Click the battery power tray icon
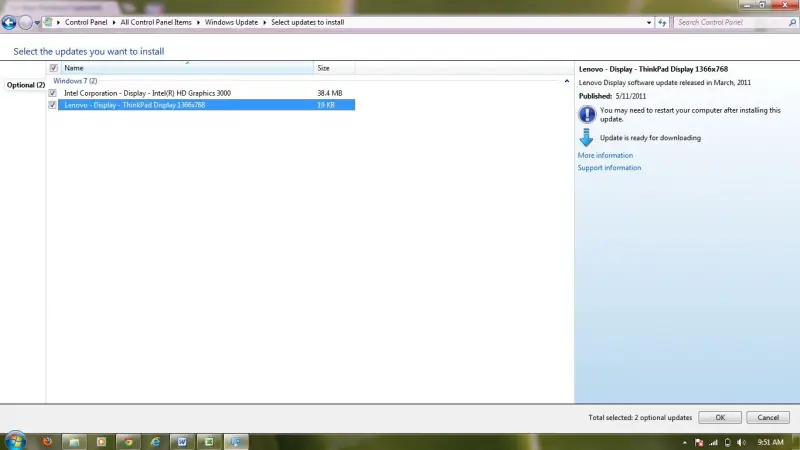This screenshot has width=800, height=450. coord(728,442)
